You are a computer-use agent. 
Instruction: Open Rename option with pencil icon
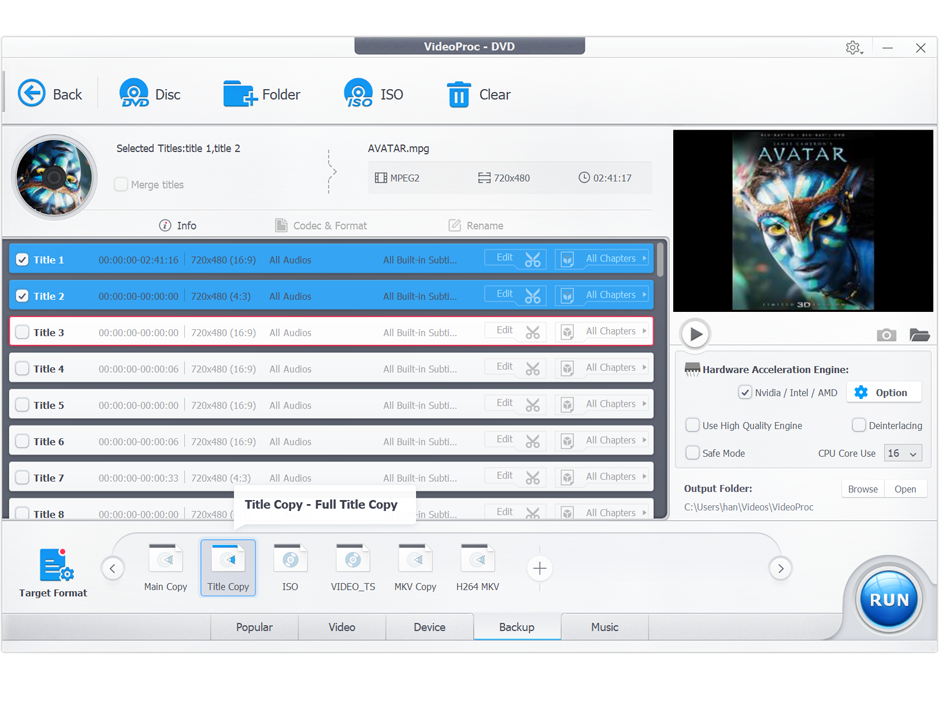(476, 225)
